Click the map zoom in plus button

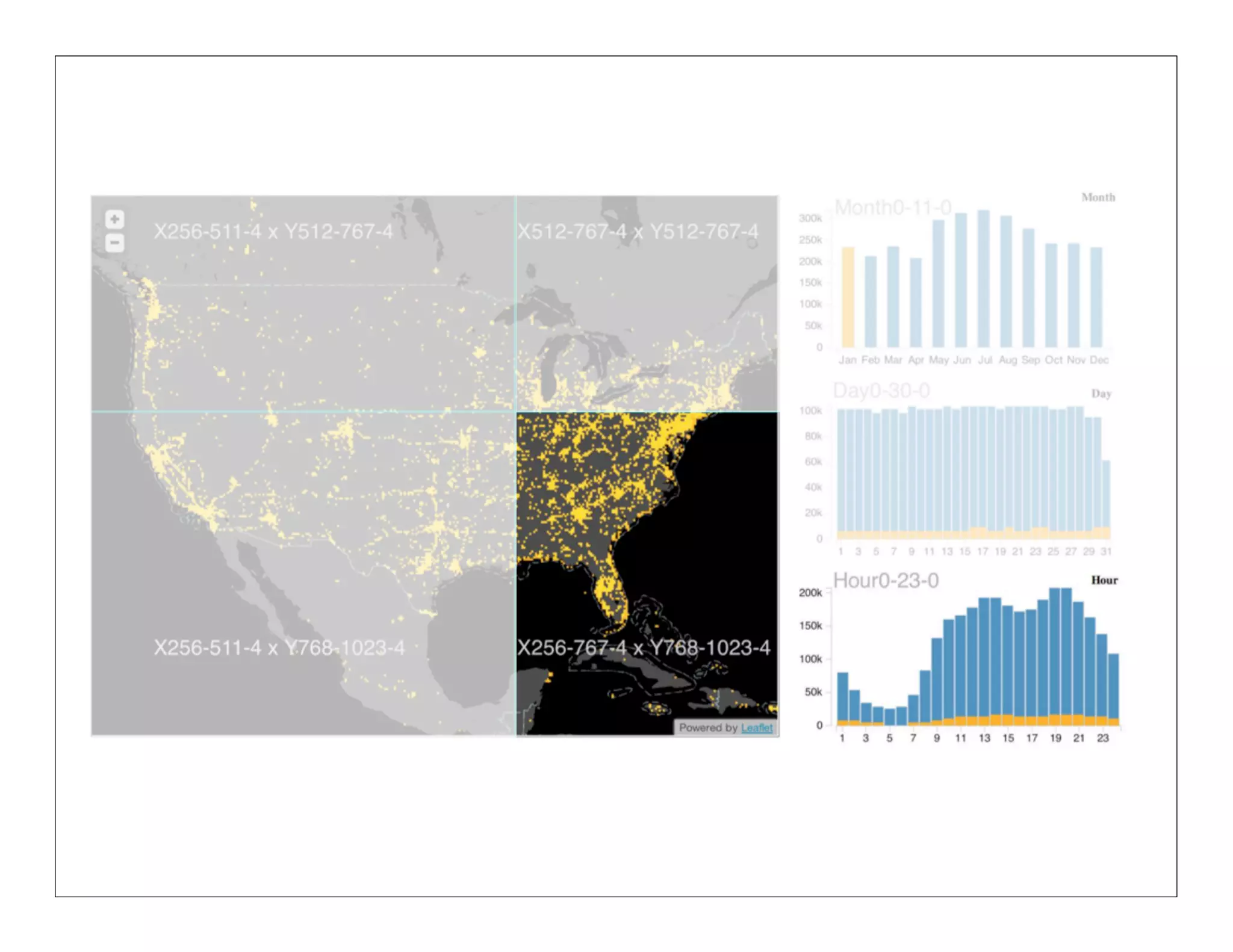tap(114, 219)
